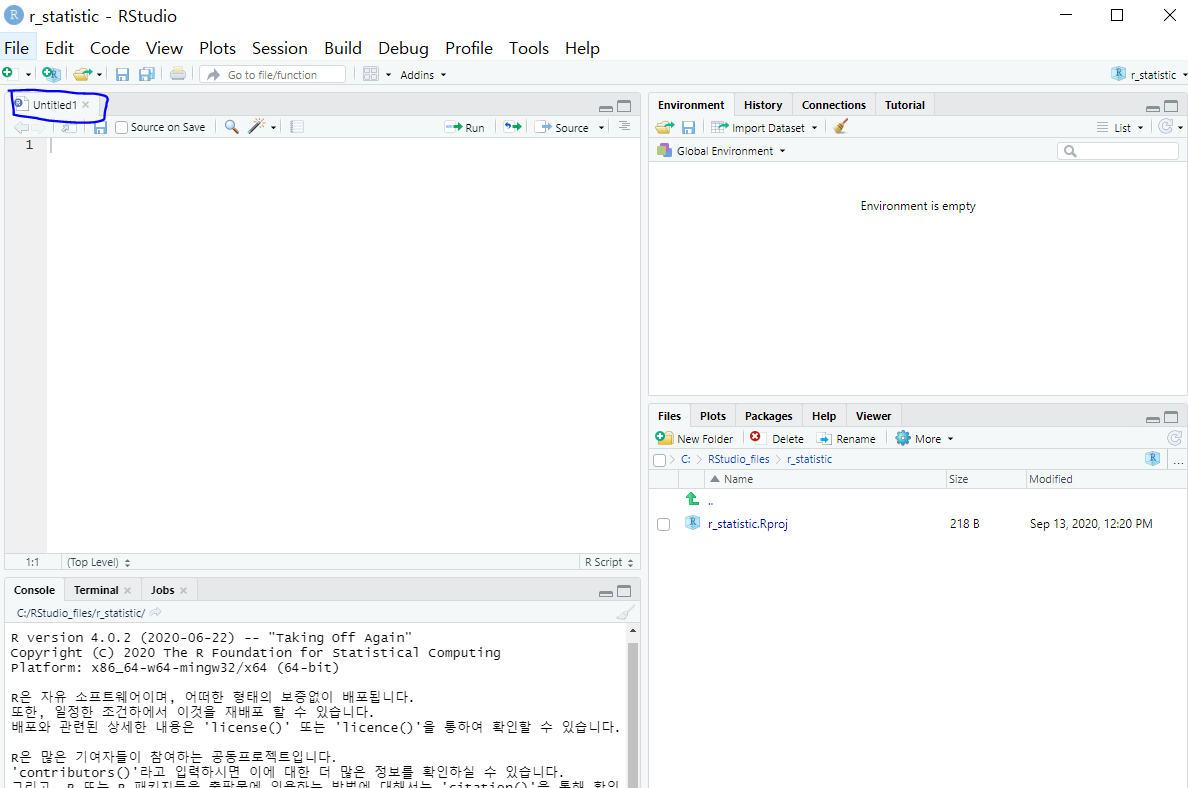
Task: Click the workspace panes grid icon
Action: pyautogui.click(x=370, y=73)
